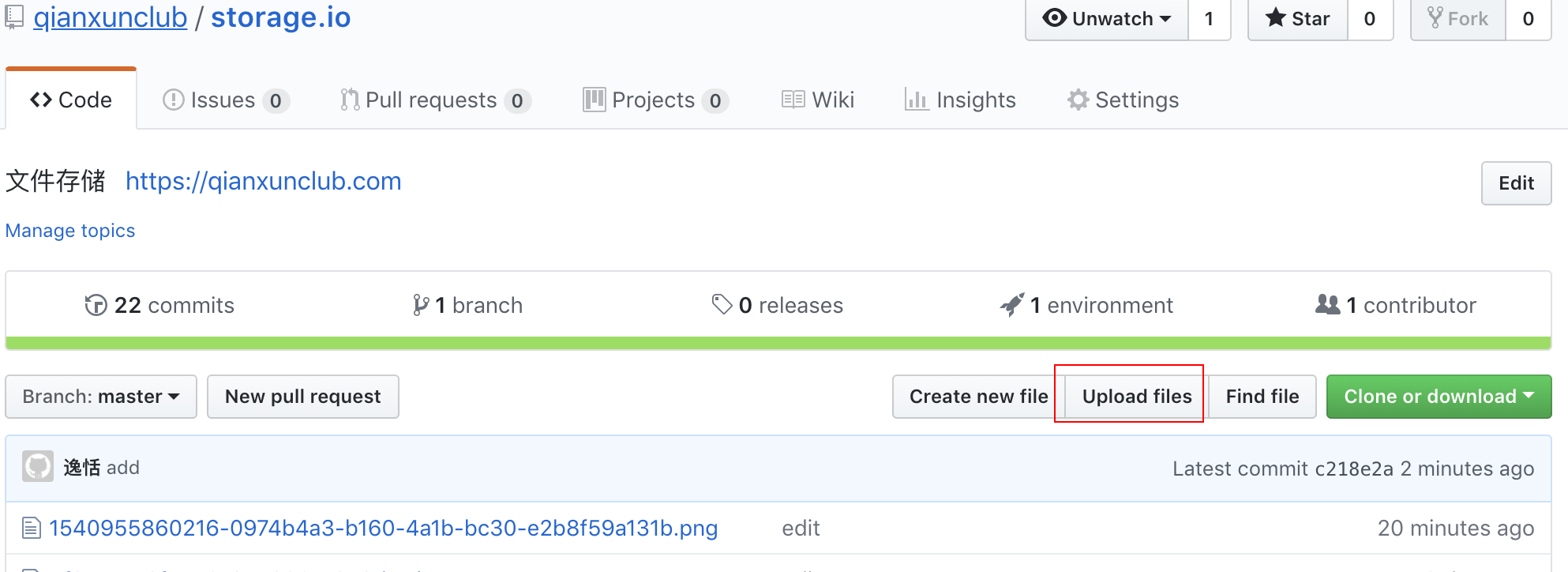Expand the Branch: master selector
Image resolution: width=1568 pixels, height=572 pixels.
101,397
